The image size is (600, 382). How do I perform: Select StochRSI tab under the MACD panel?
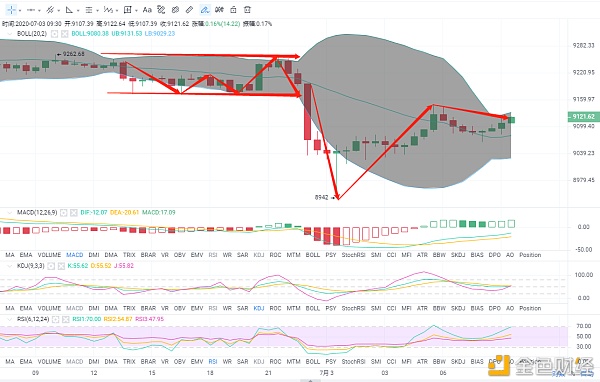point(354,255)
